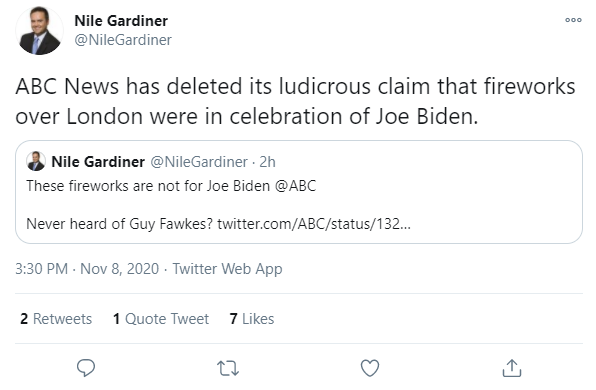Image resolution: width=596 pixels, height=390 pixels.
Task: Like the tweet with heart icon
Action: click(x=370, y=368)
